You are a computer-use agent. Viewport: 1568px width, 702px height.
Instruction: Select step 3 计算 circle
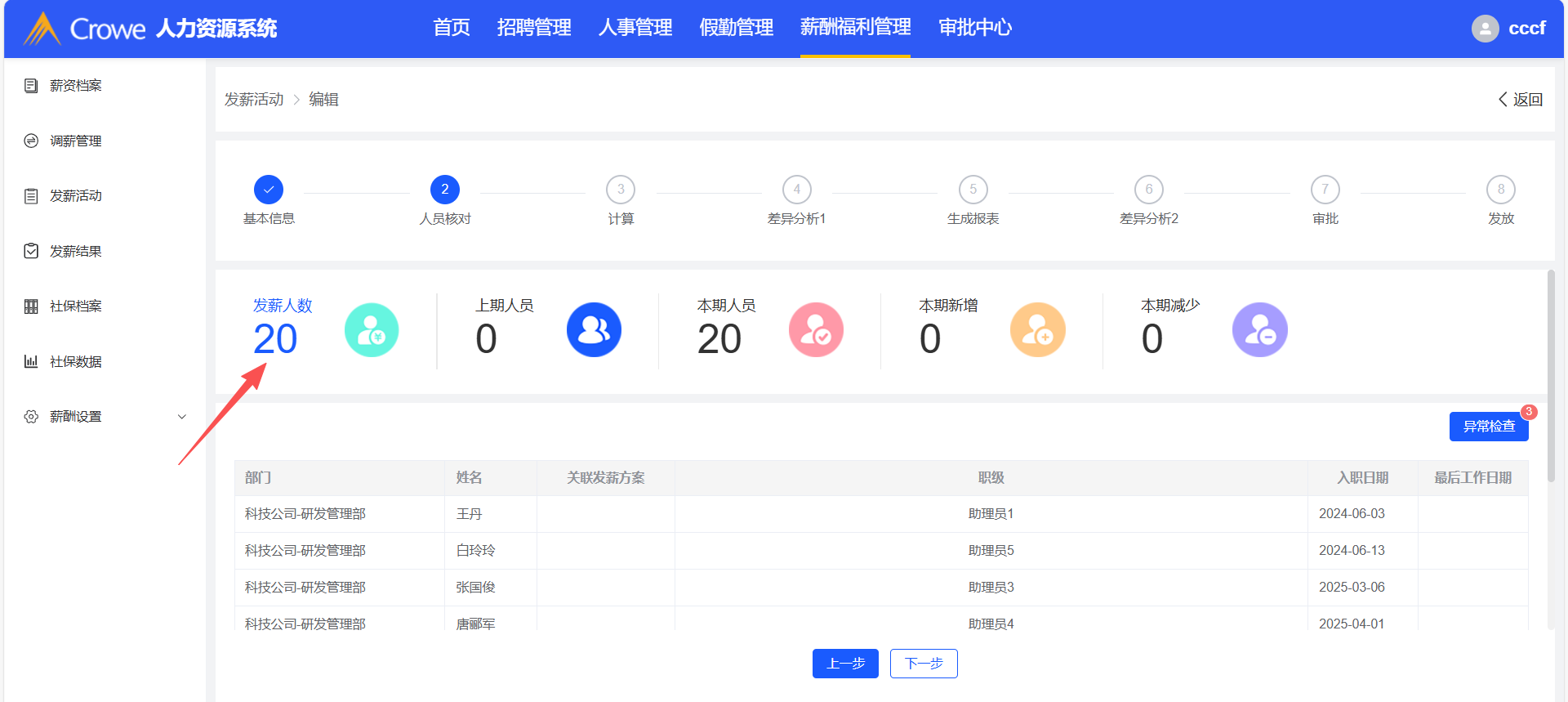coord(621,190)
